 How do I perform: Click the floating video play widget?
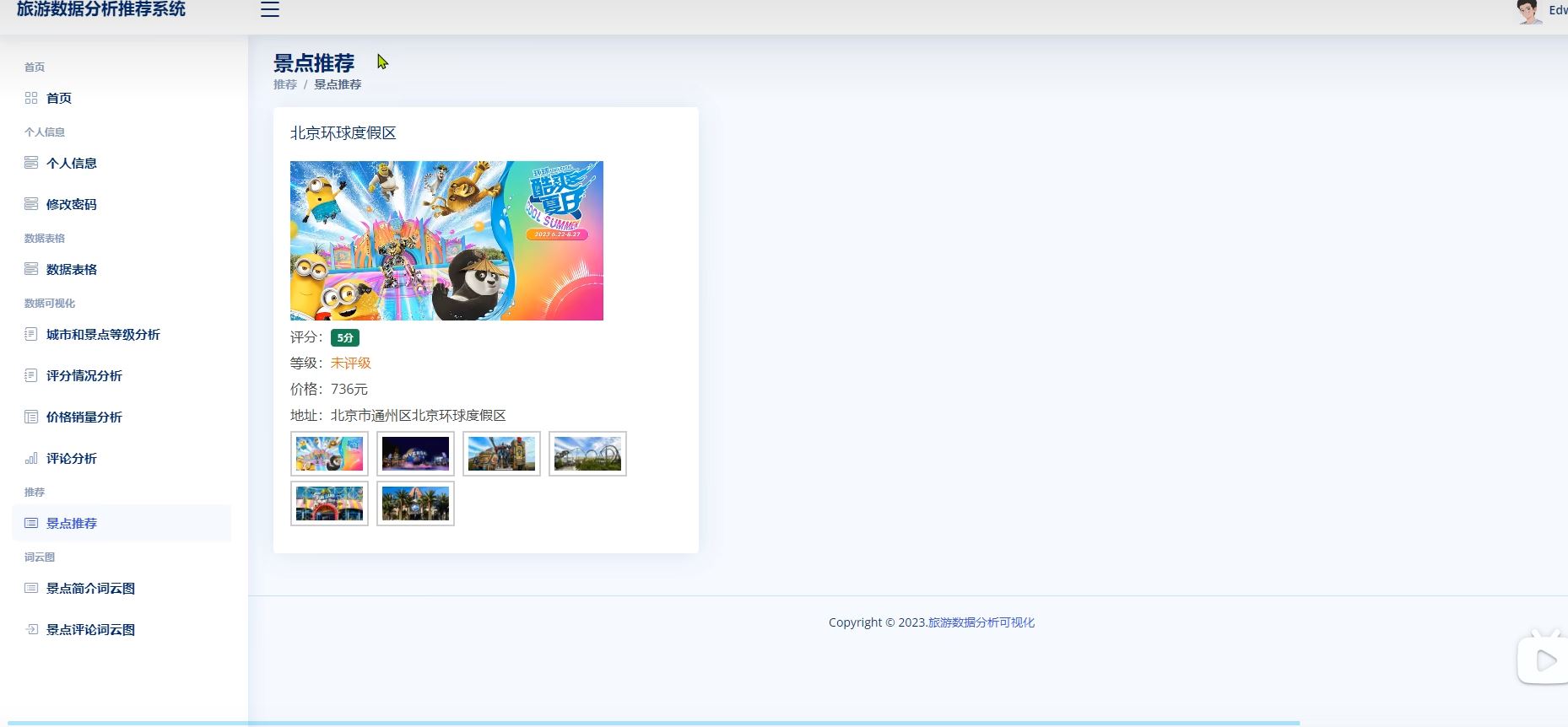pos(1544,659)
